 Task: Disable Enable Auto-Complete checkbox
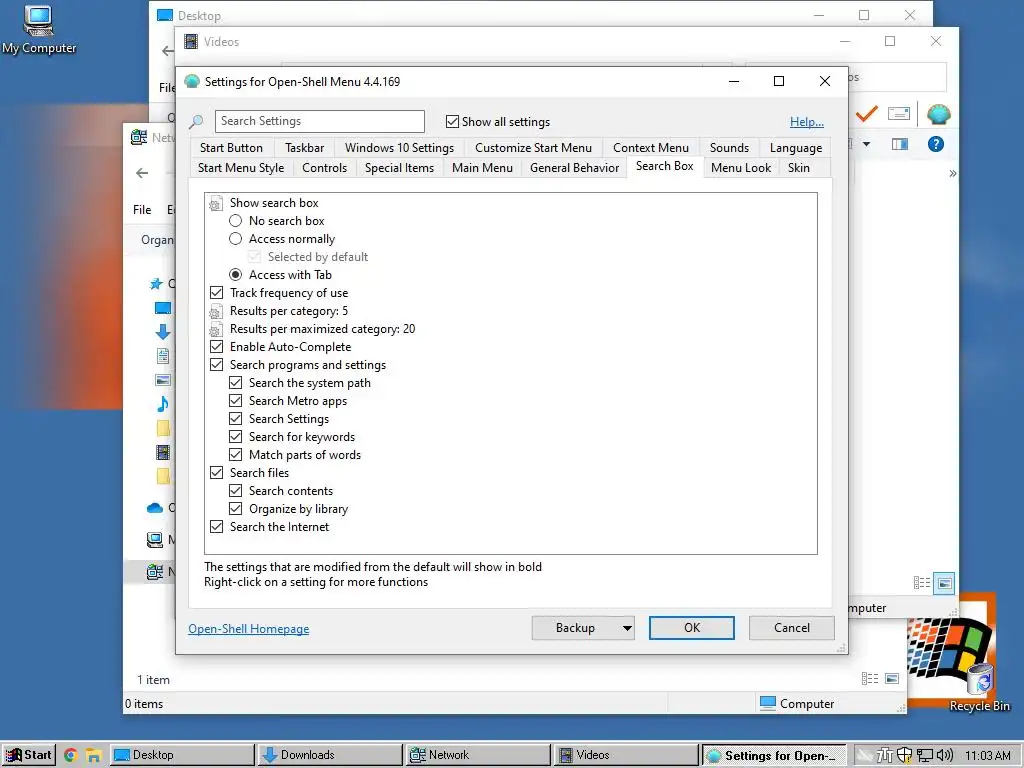[217, 347]
